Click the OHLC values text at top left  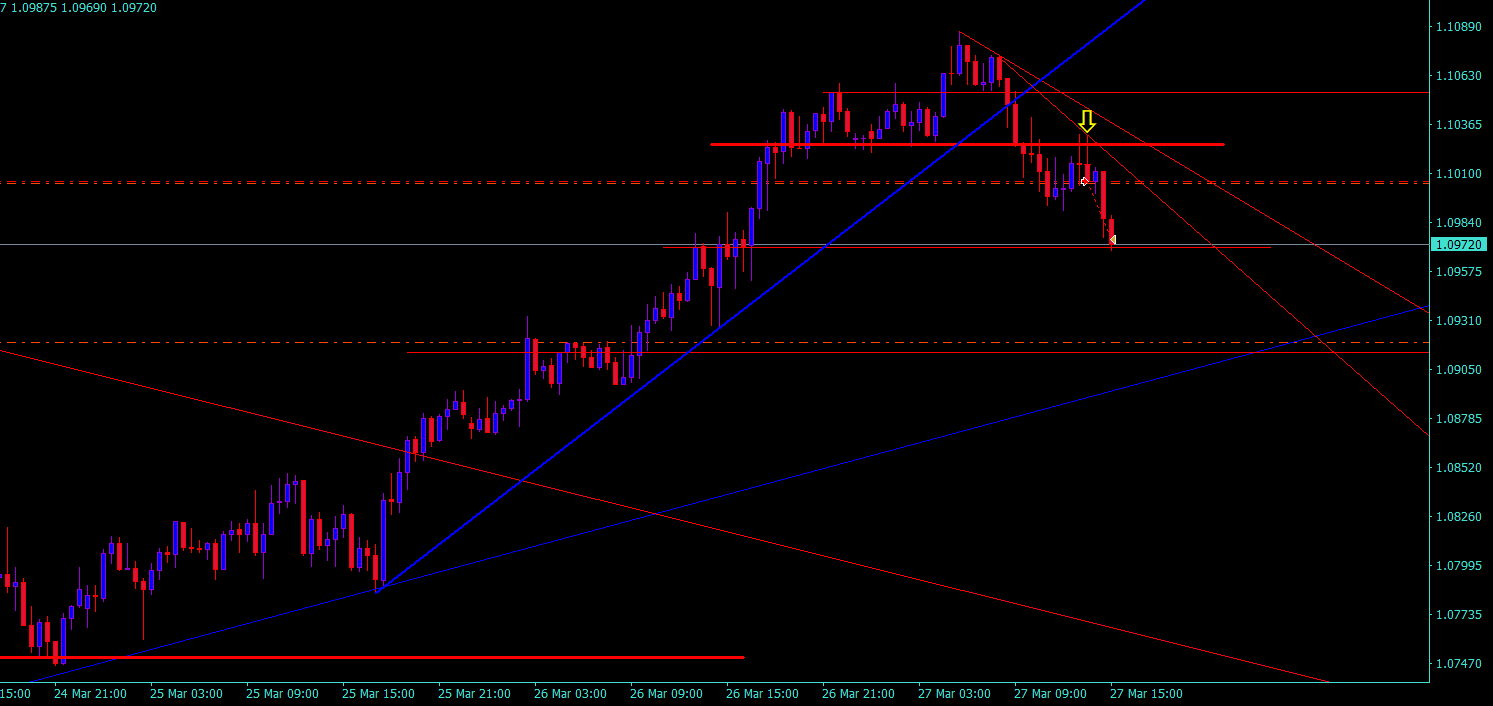(x=79, y=7)
